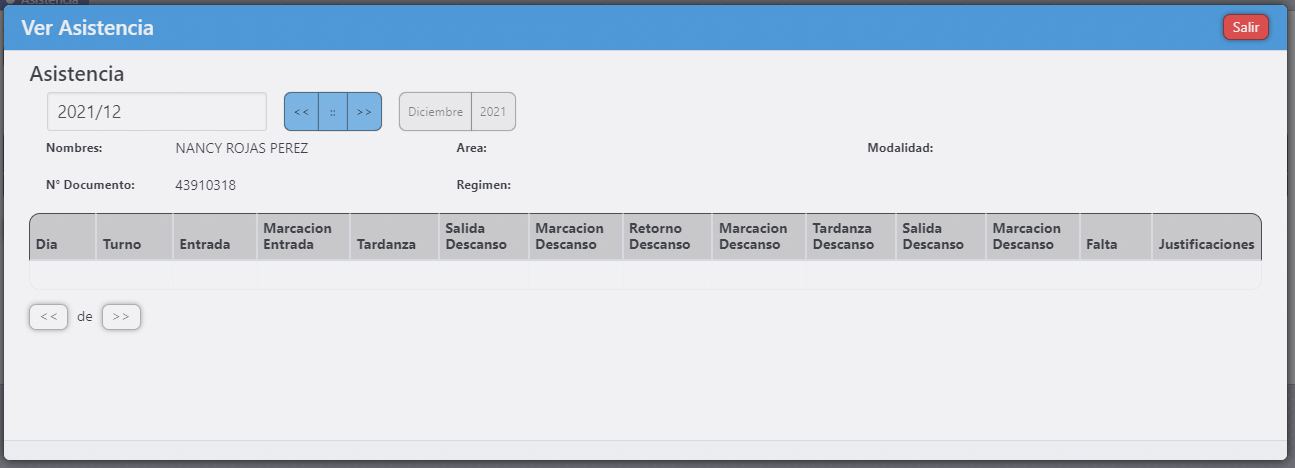Click the blue :: current month button
Screen dimensions: 1295x468
pos(332,112)
